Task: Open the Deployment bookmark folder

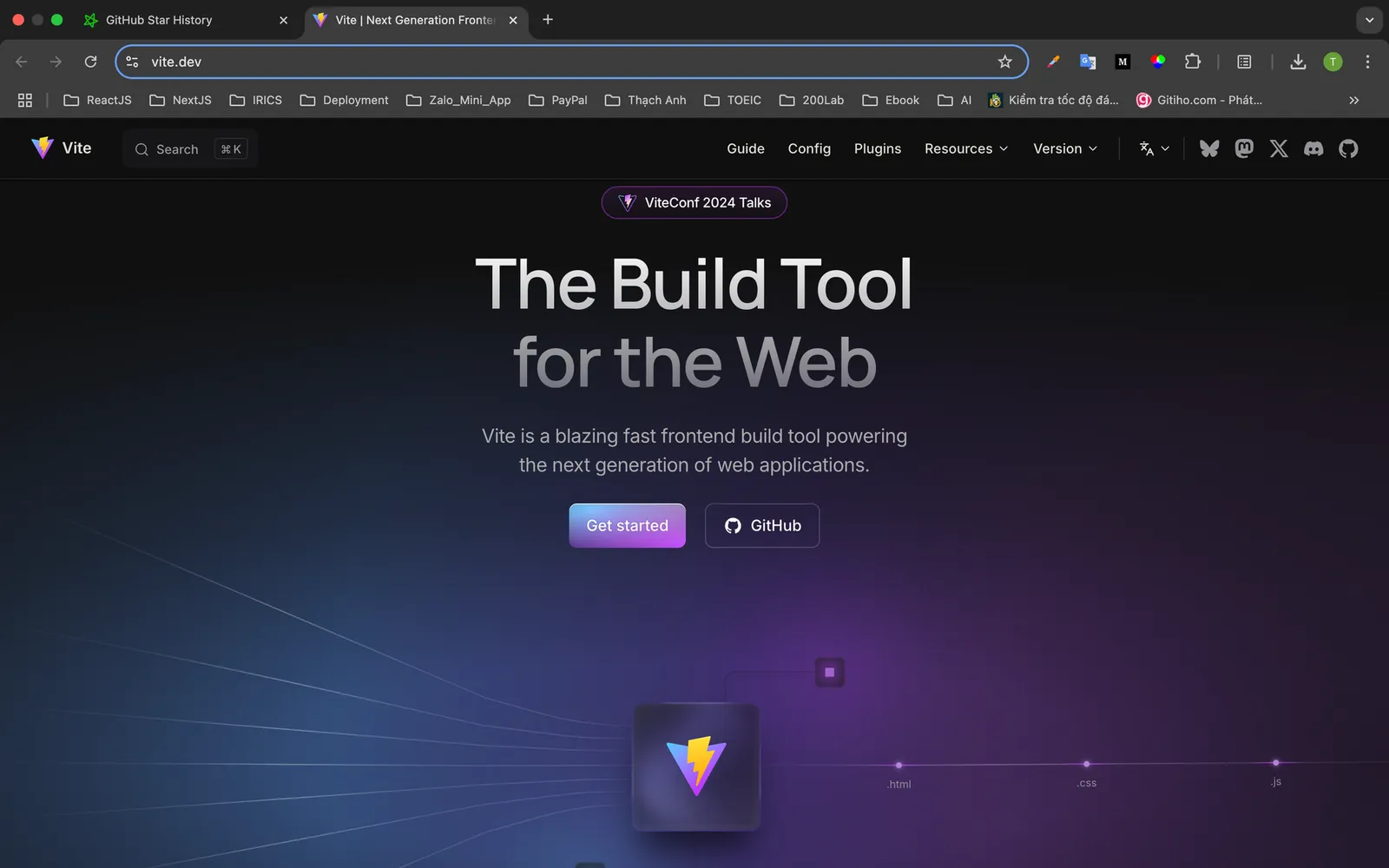Action: [x=344, y=100]
